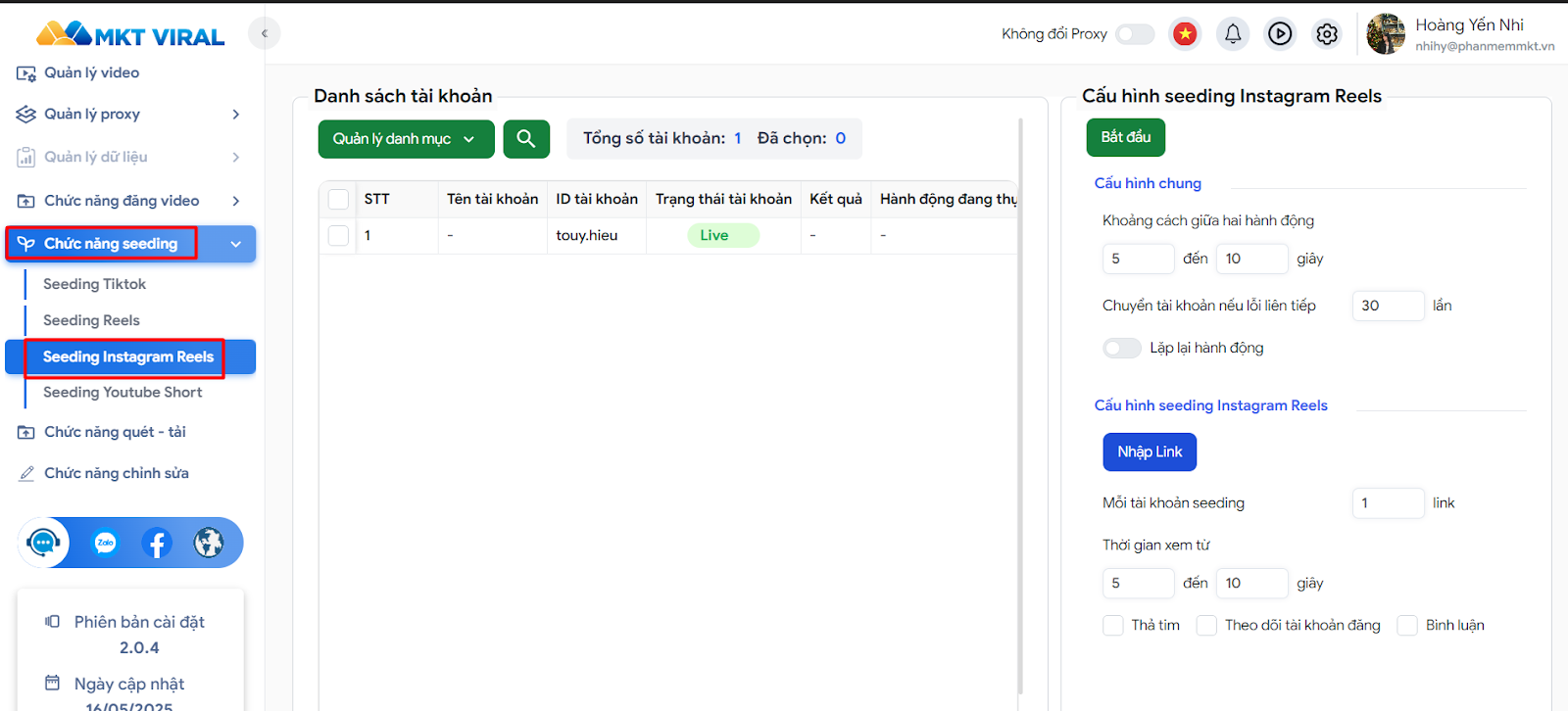The image size is (1568, 711).
Task: Click the nhihy@phanmemmkt.vn email text
Action: 1485,46
